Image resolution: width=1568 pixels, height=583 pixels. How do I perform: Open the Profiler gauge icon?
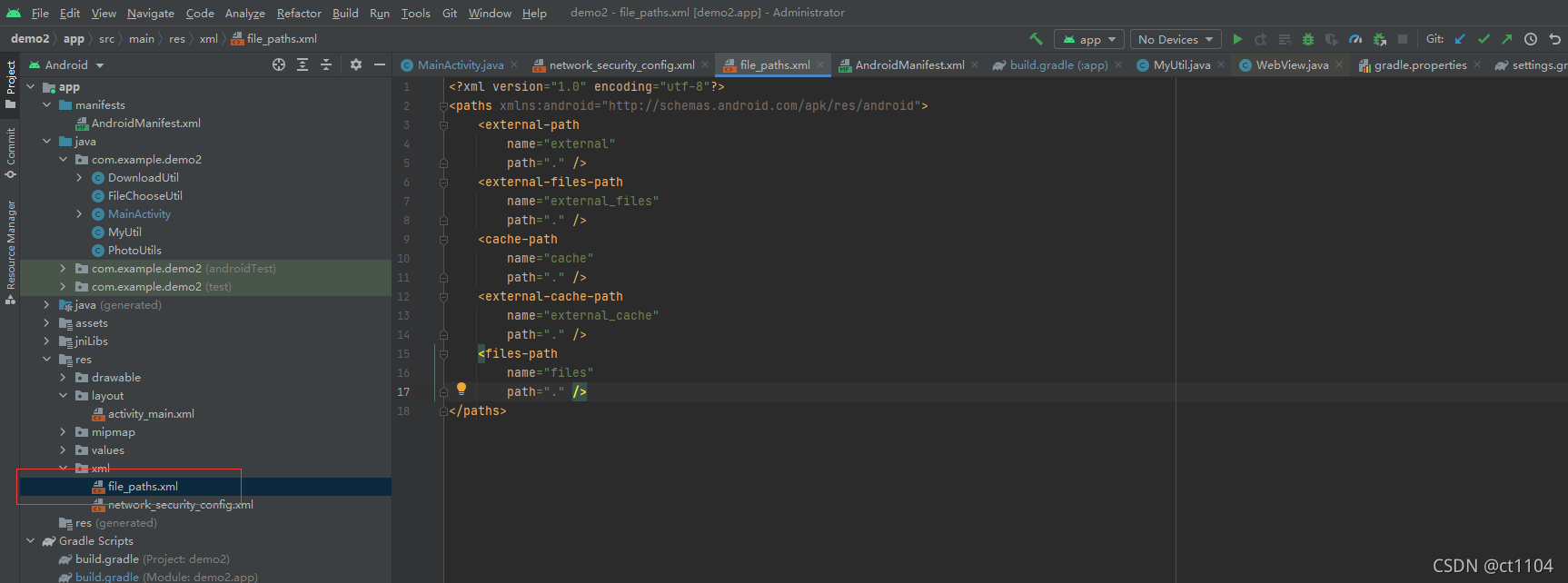[x=1355, y=39]
